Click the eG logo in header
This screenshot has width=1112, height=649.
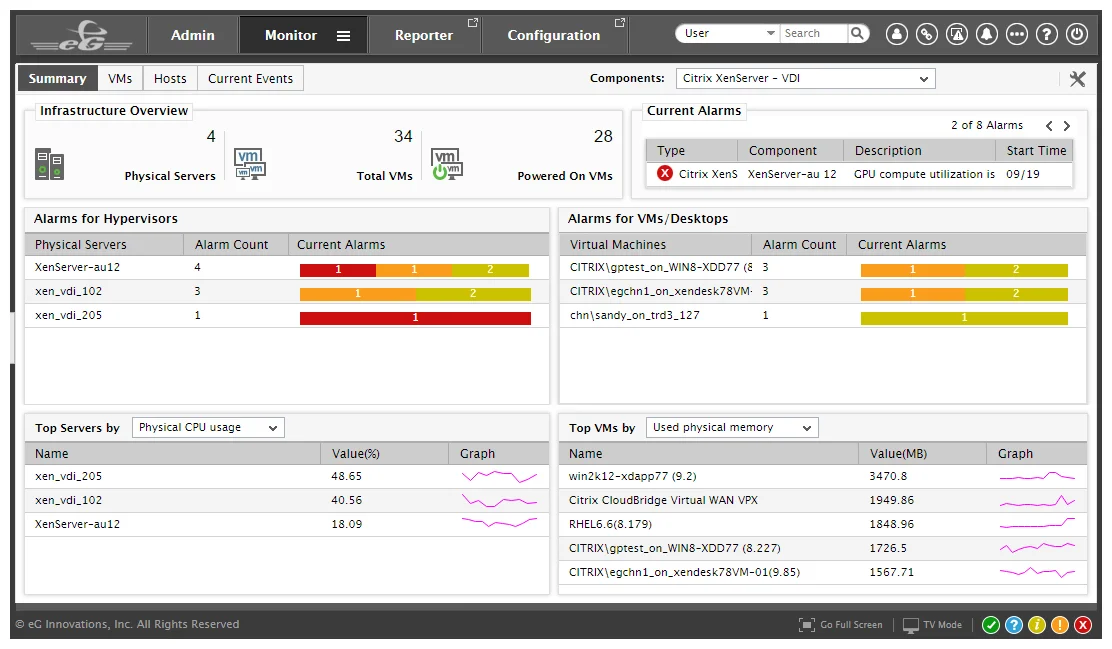[x=81, y=35]
